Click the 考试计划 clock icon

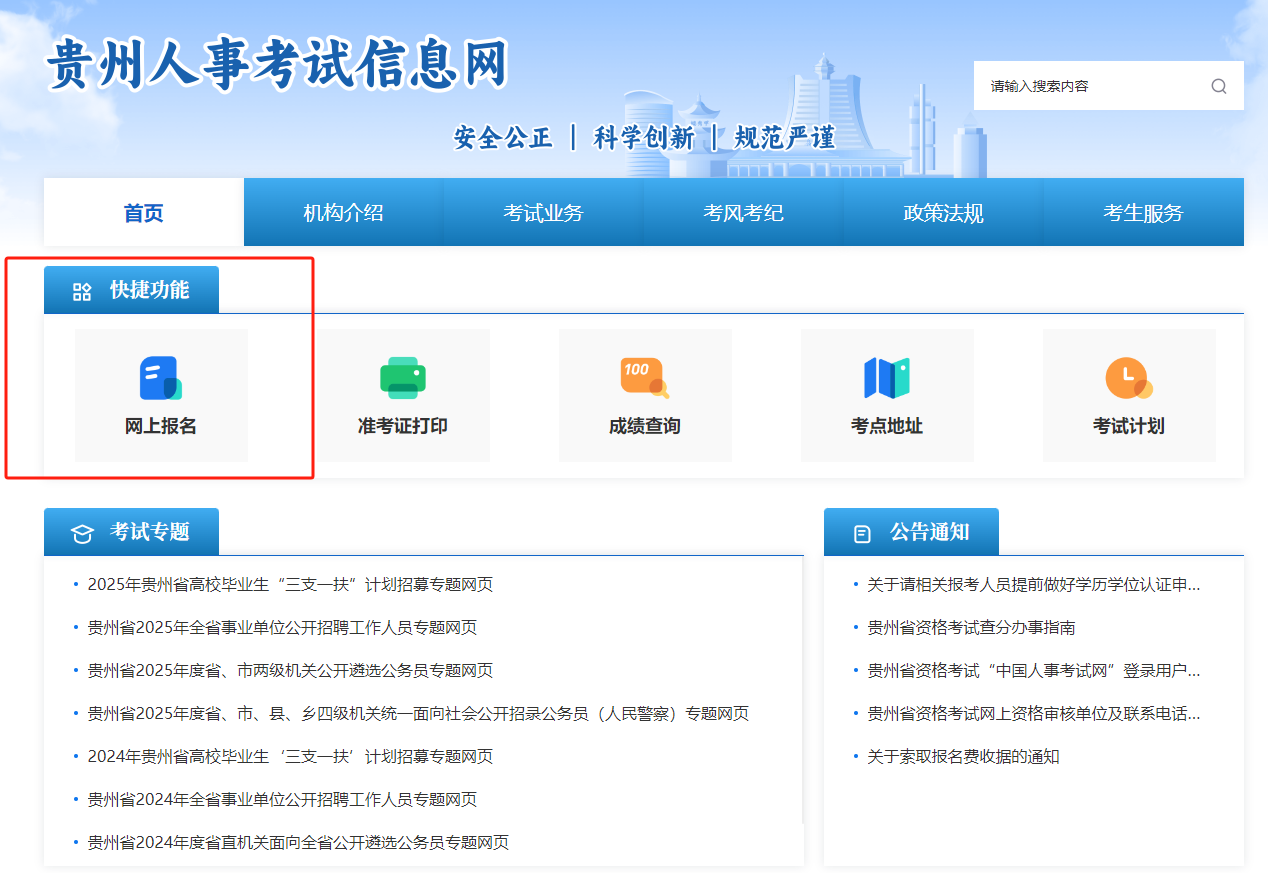coord(1128,378)
